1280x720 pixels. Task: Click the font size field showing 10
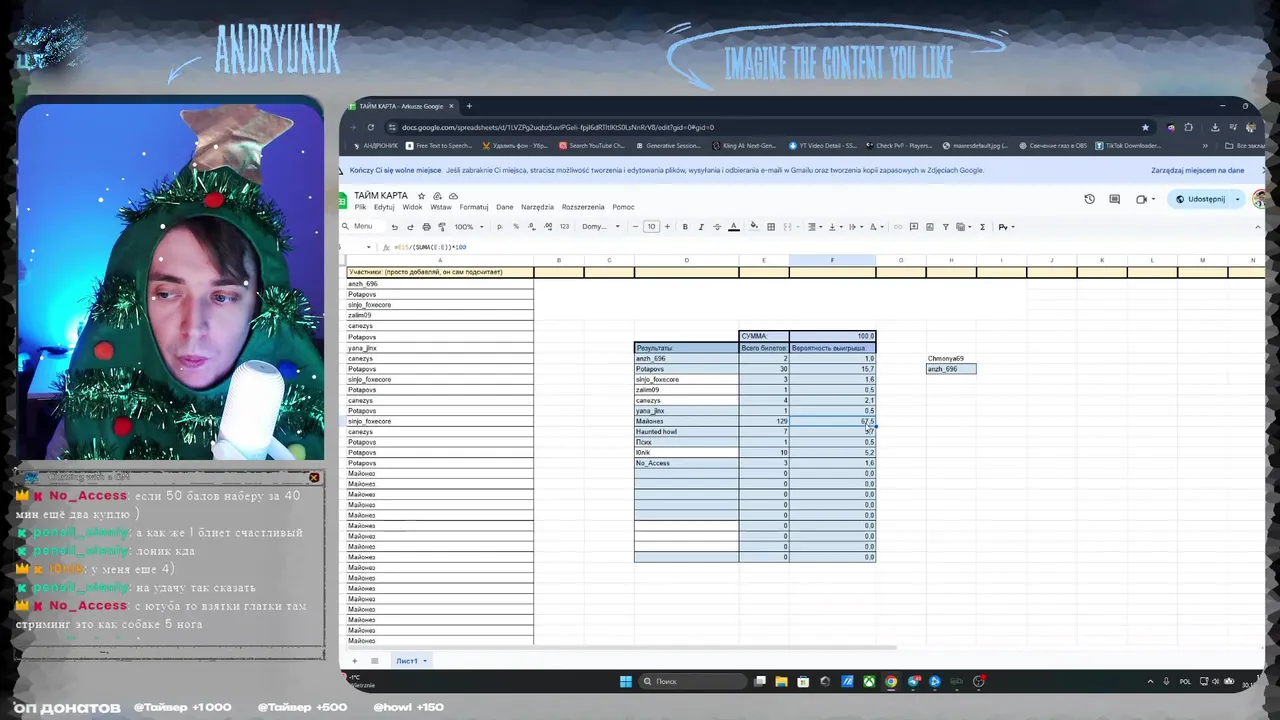651,227
